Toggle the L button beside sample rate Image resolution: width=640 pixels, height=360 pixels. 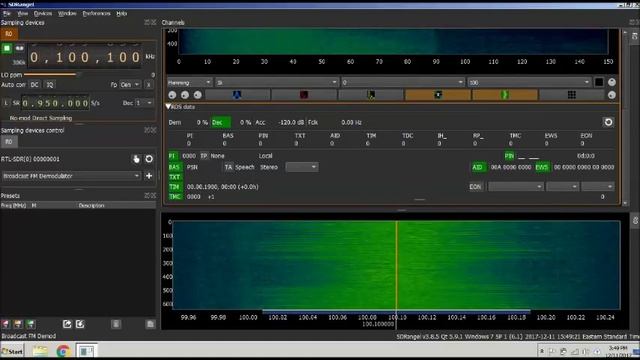coord(6,103)
